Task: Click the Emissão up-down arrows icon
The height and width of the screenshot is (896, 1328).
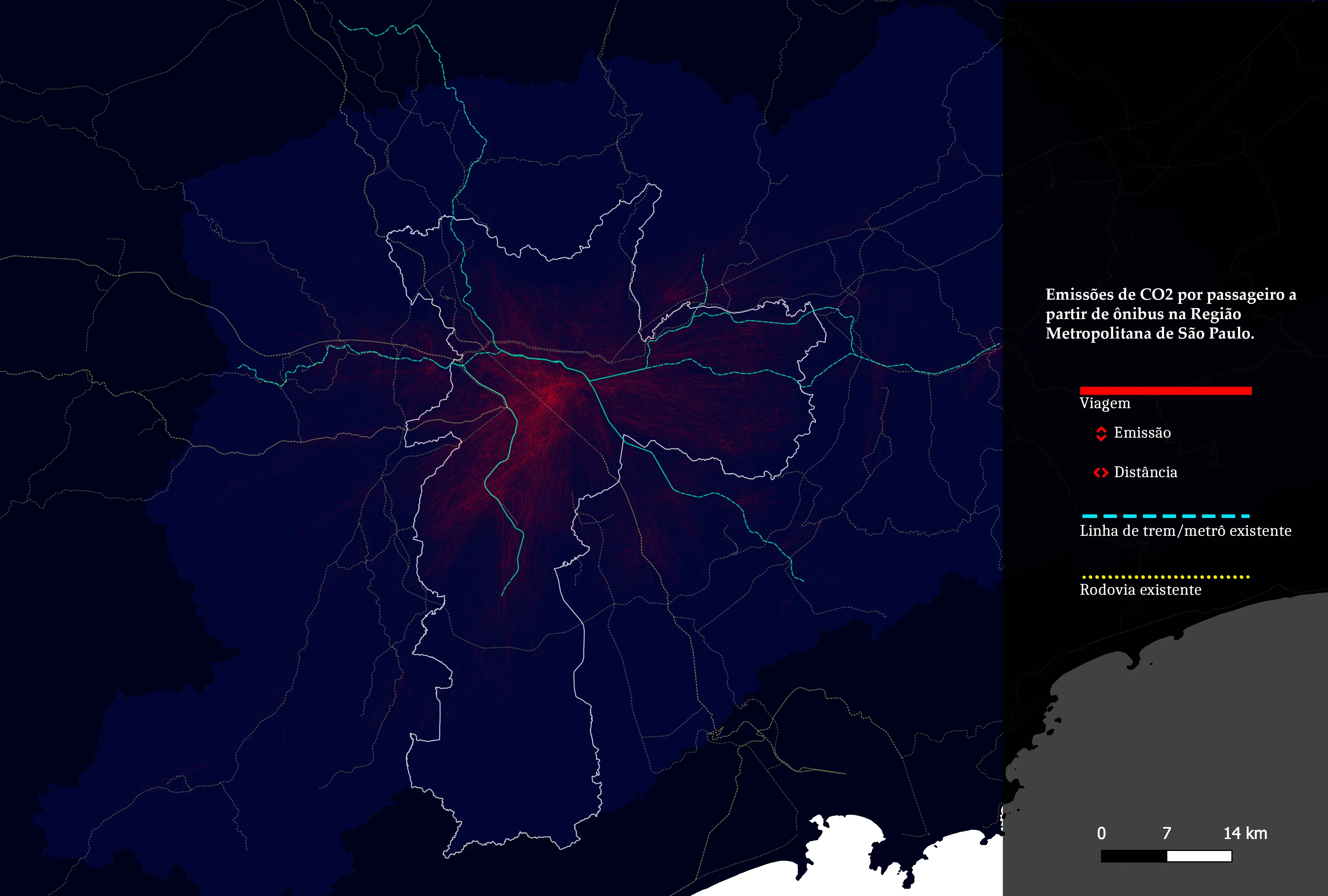Action: tap(1101, 434)
